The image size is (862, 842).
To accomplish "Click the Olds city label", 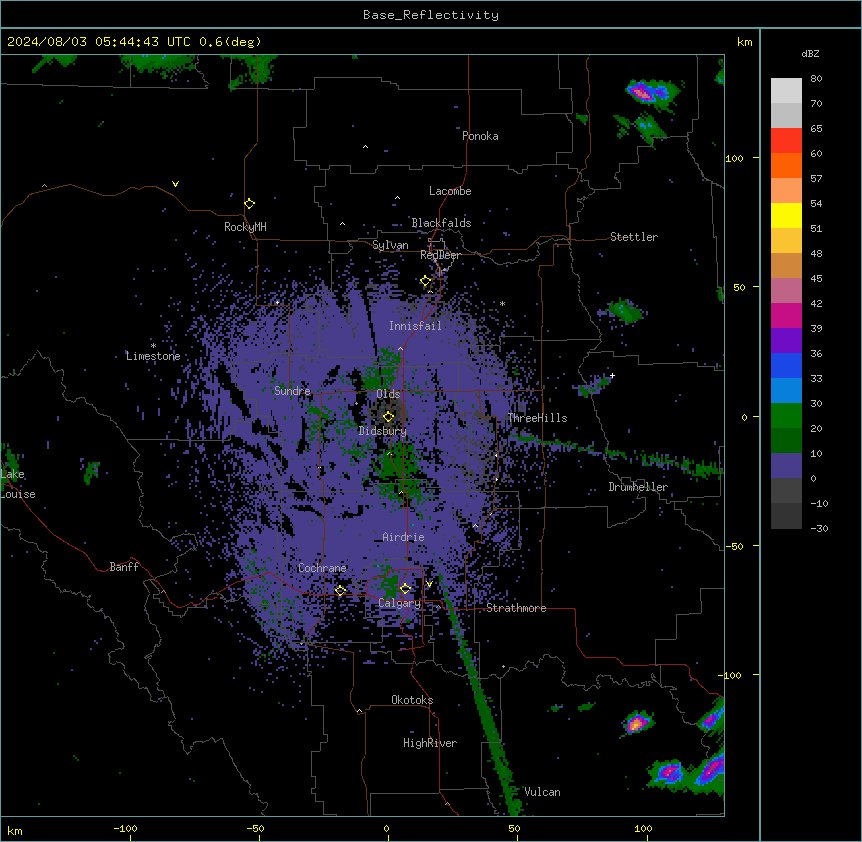I will [x=388, y=394].
